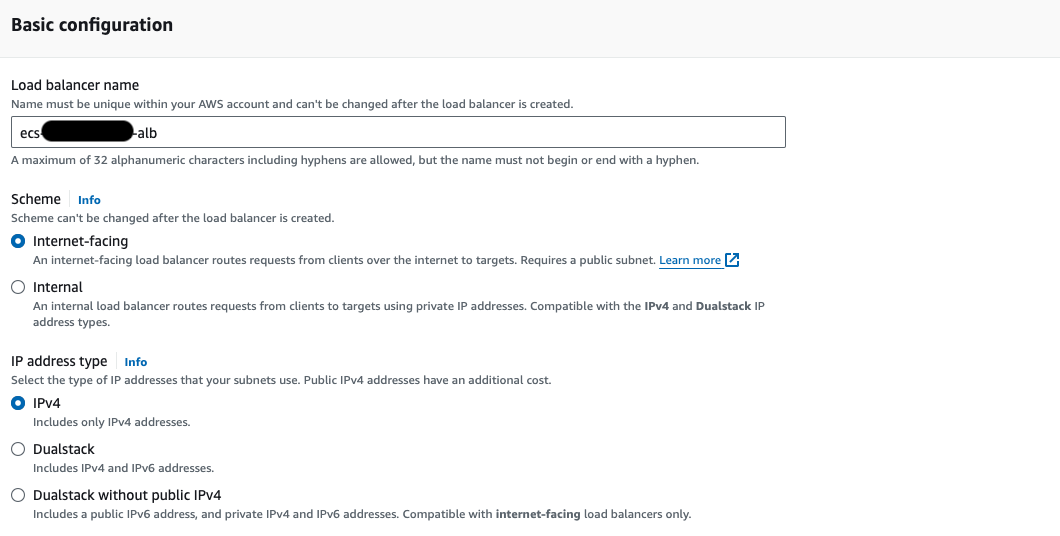Click 'An internal load balancer routes requests' text
The width and height of the screenshot is (1060, 536).
coord(399,314)
